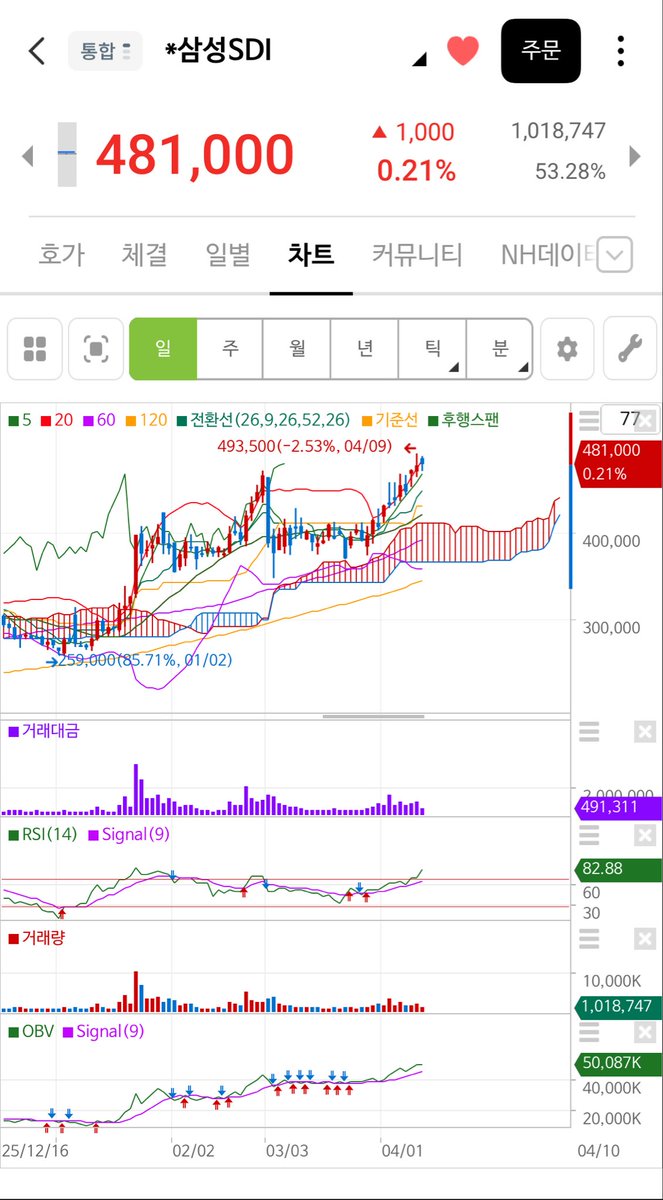663x1200 pixels.
Task: Close the OBV panel
Action: [x=645, y=1031]
